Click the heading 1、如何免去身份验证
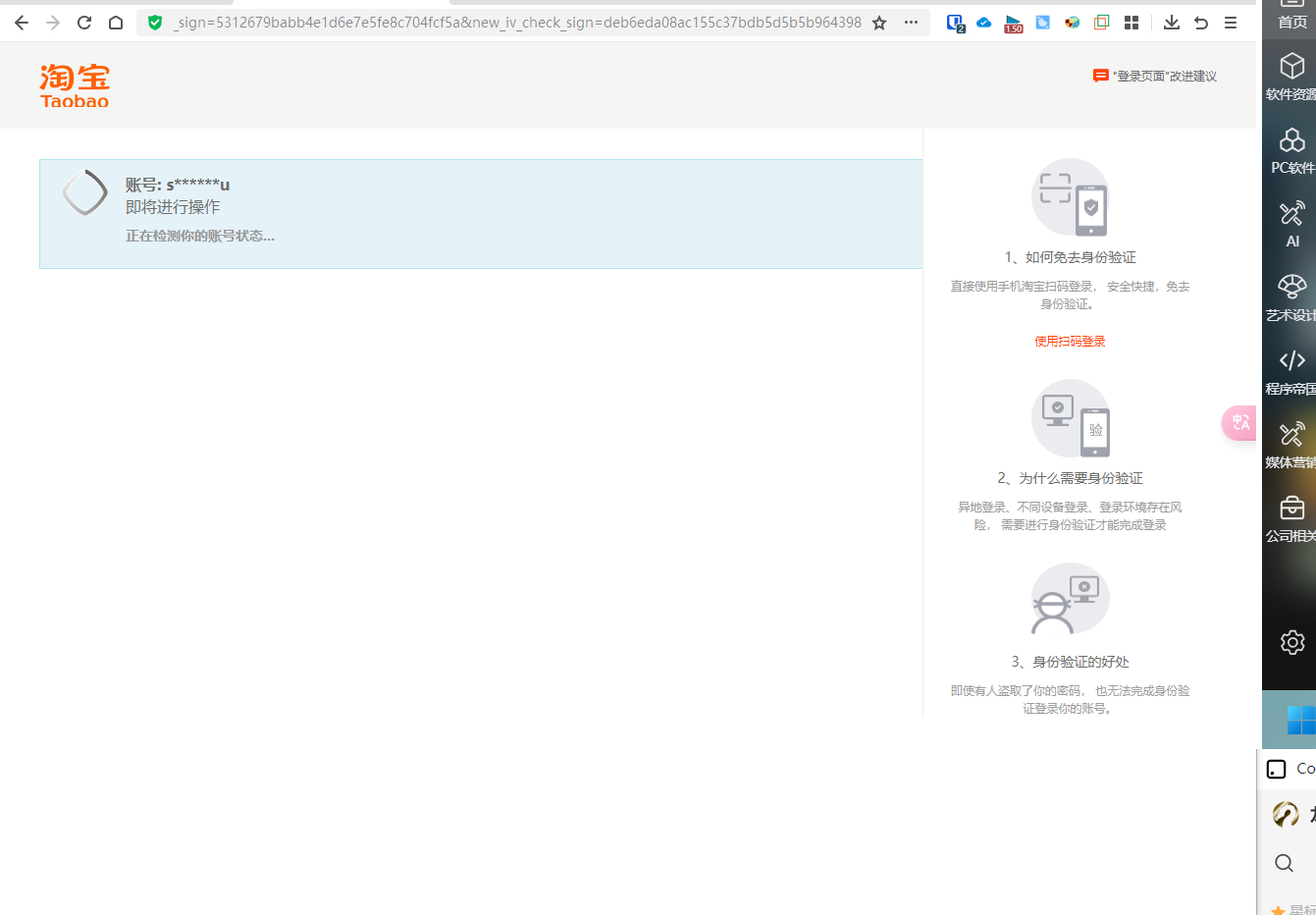The height and width of the screenshot is (915, 1316). [1070, 257]
